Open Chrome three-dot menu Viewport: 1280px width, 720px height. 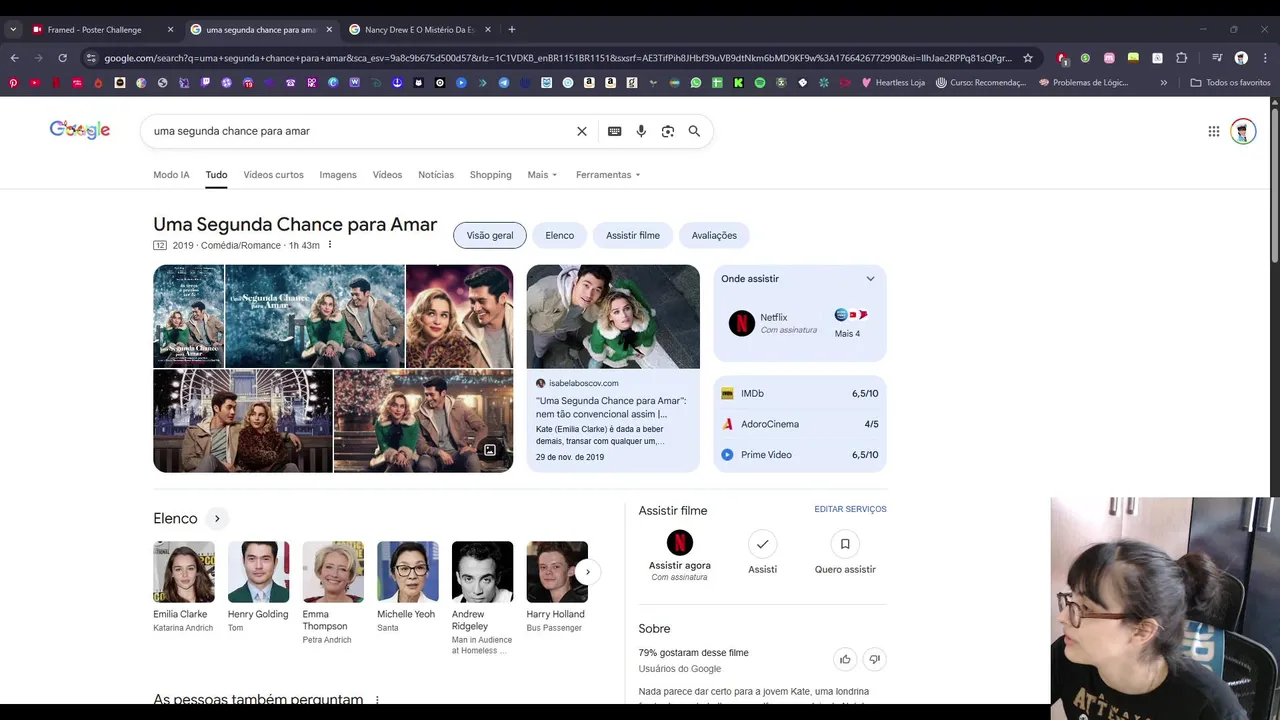coord(1265,58)
